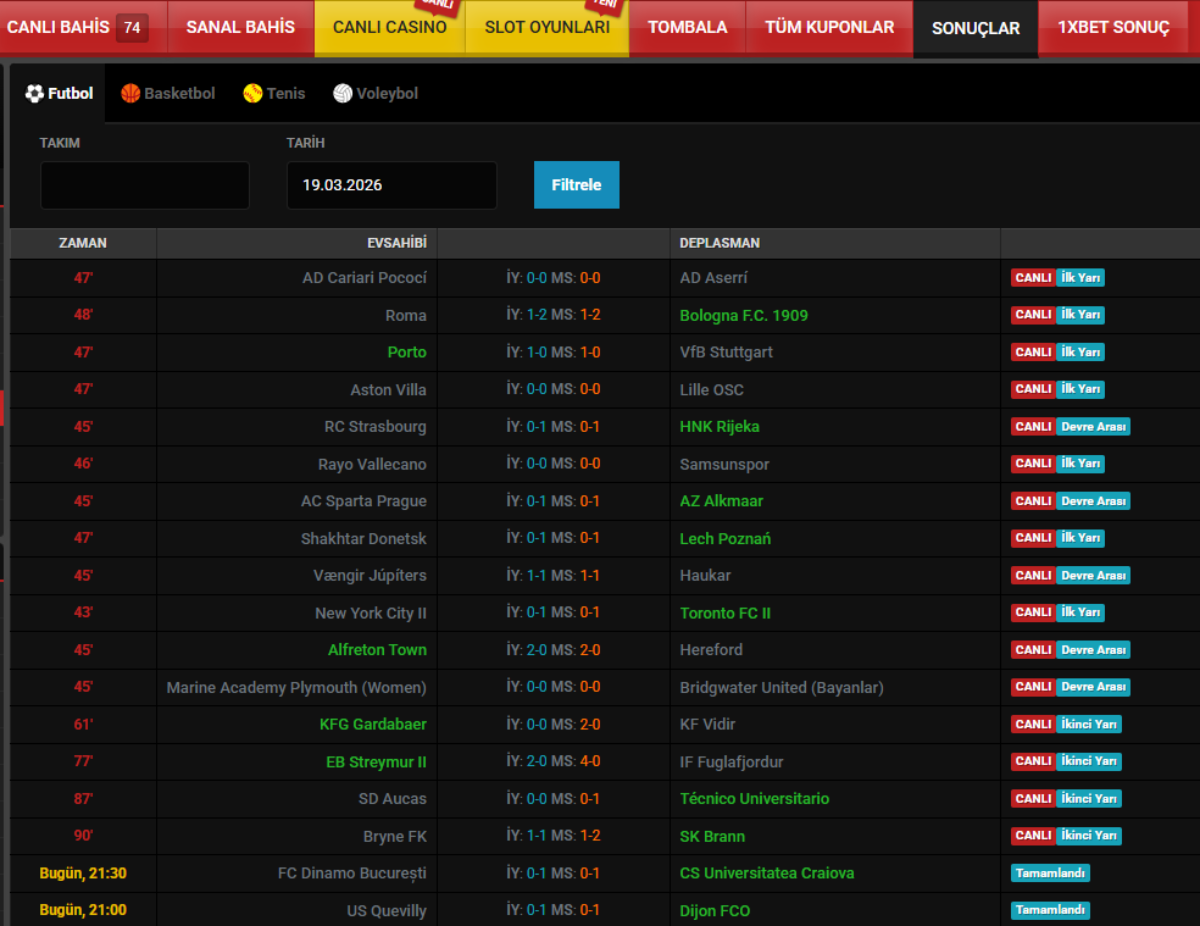
Task: Click İlk Yarı badge in Lille OSC row
Action: (x=1080, y=389)
